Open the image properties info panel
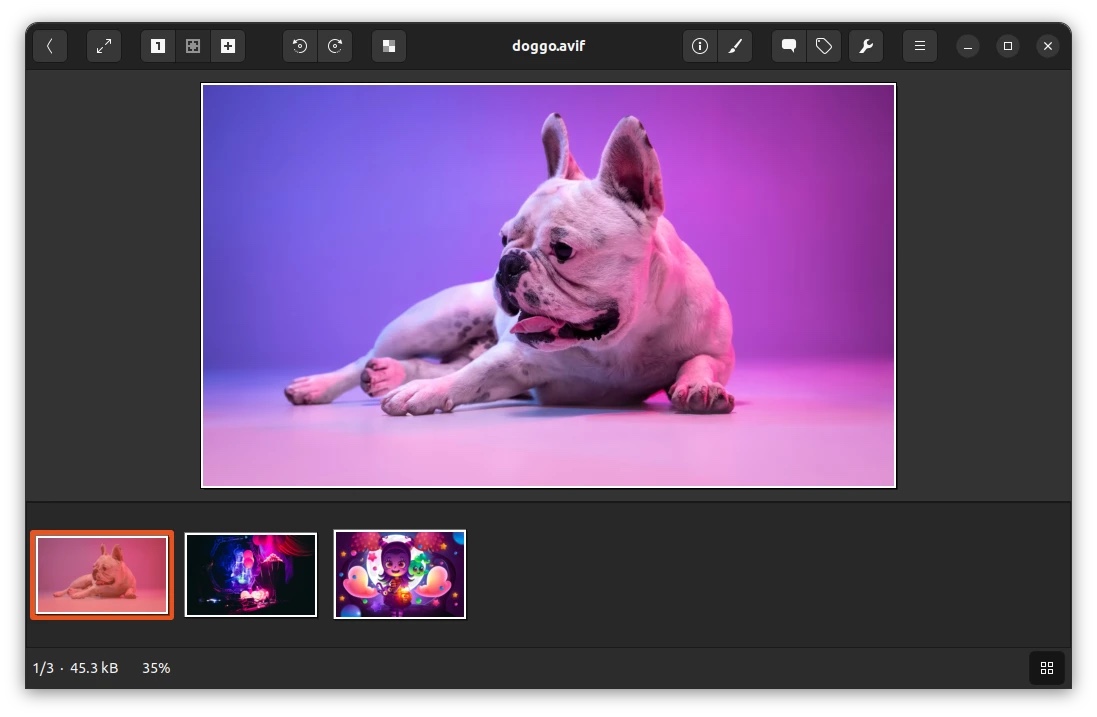 [700, 46]
